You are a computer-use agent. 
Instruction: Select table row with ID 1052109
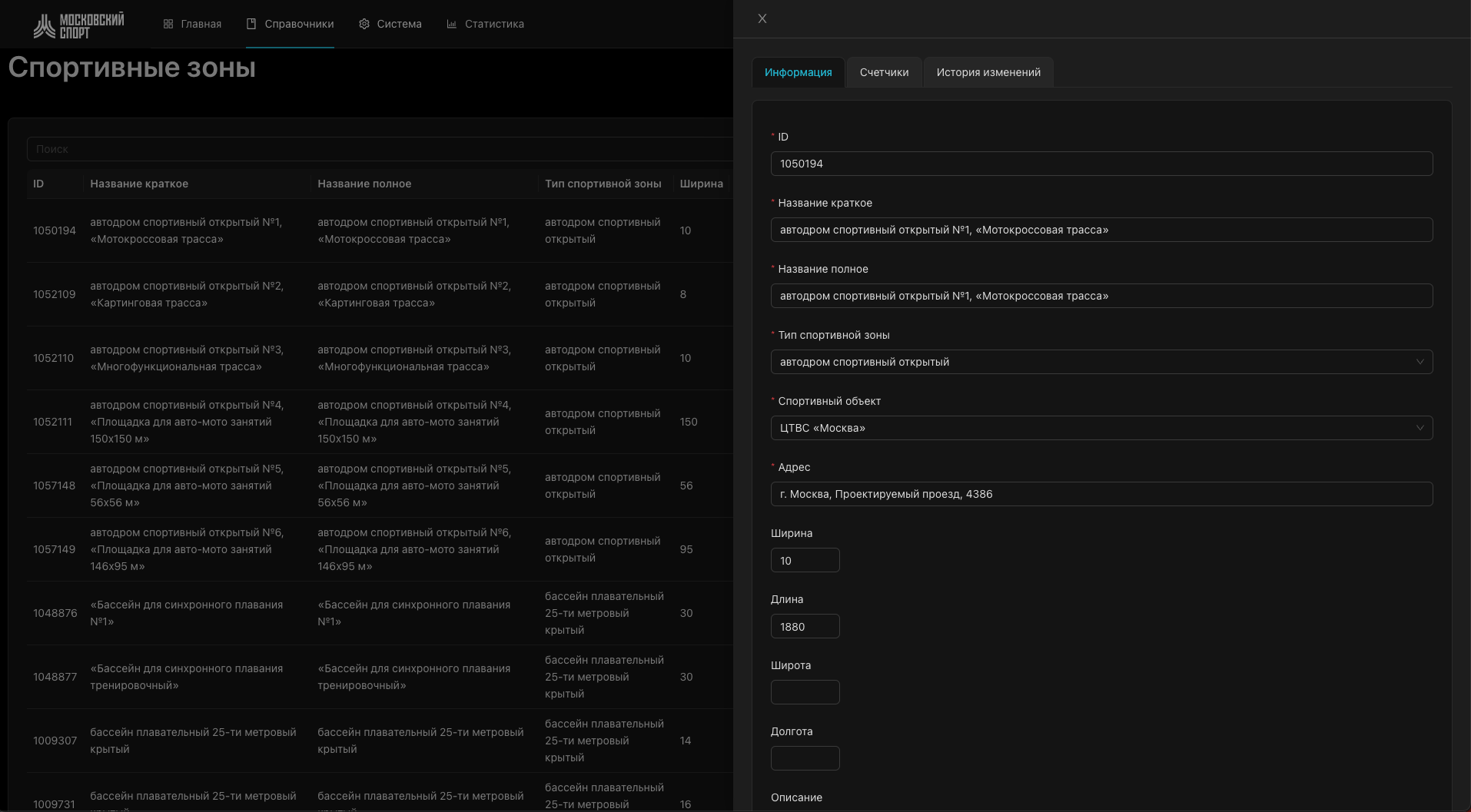pos(54,294)
